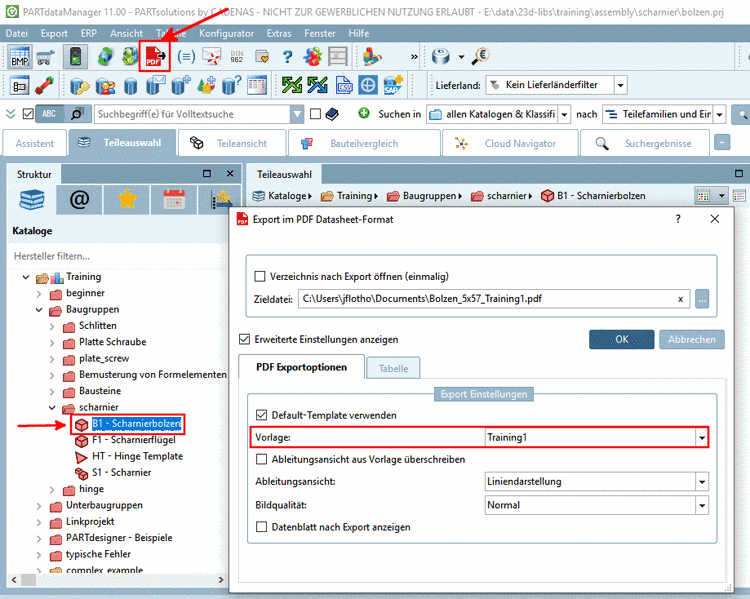Click the blue crosshair target icon
Image resolution: width=750 pixels, height=599 pixels.
point(368,86)
